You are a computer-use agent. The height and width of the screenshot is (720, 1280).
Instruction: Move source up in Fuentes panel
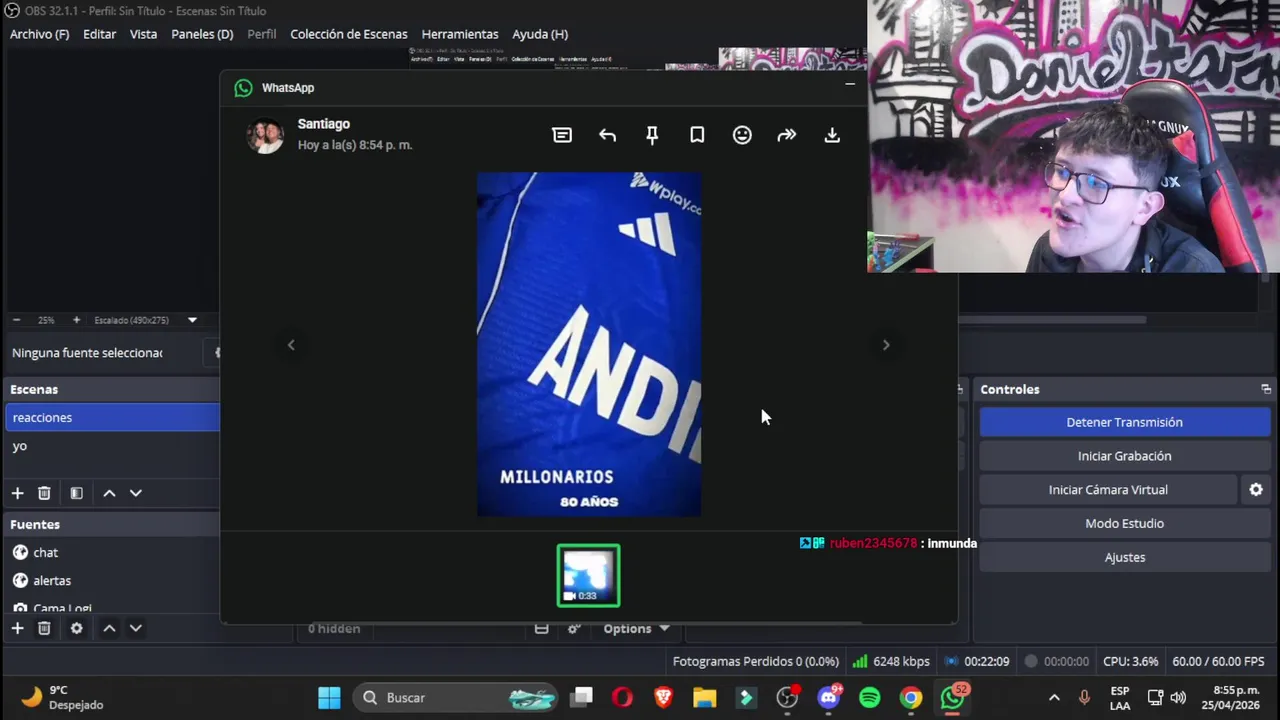coord(109,628)
